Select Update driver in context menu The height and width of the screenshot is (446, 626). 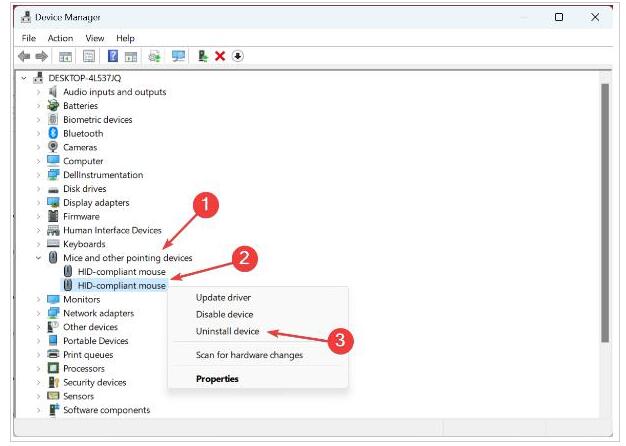(223, 297)
